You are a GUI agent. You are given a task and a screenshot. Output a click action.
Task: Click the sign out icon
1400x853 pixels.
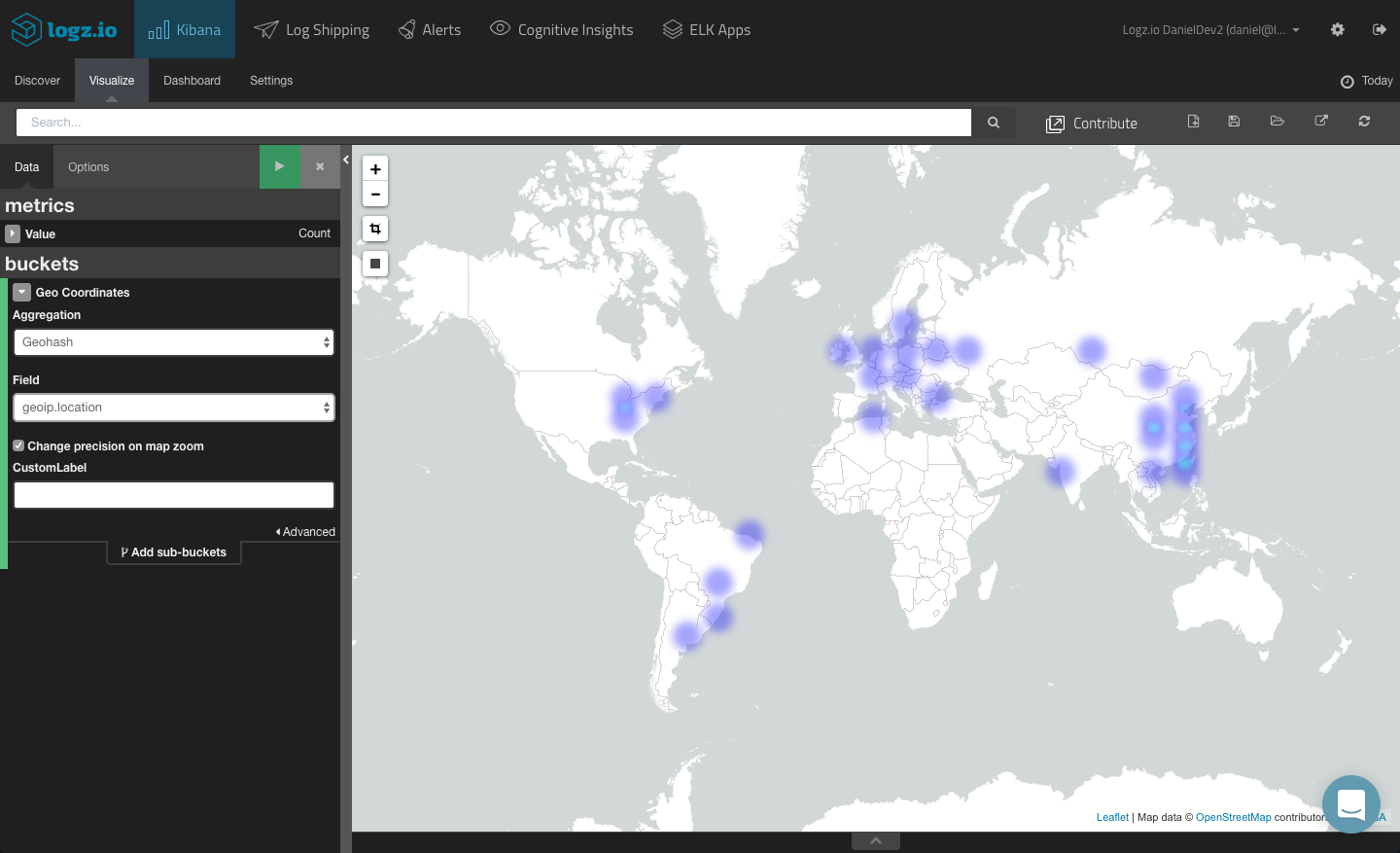coord(1379,29)
